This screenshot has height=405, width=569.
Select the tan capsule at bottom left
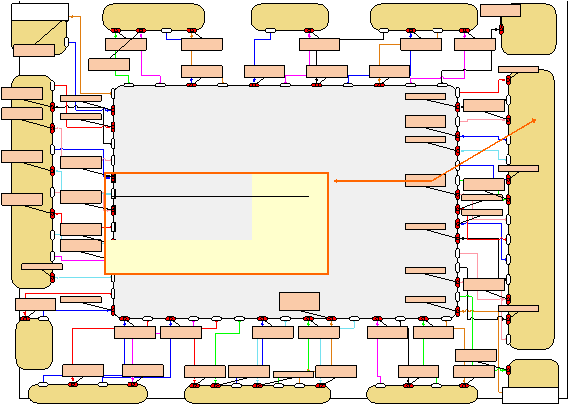[x=88, y=394]
